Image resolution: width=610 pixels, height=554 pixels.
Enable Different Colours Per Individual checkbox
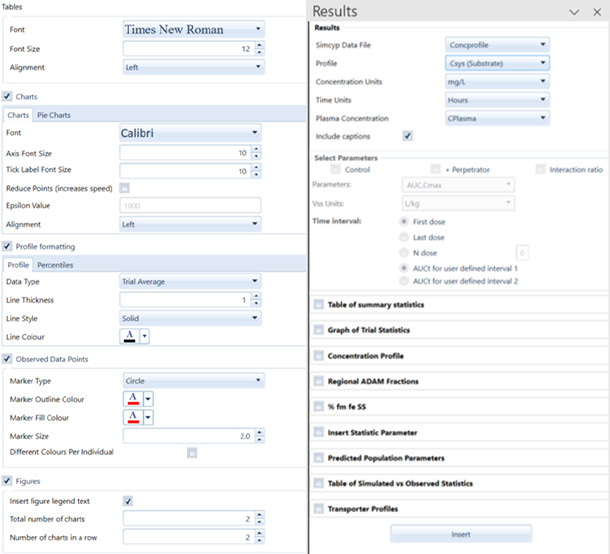click(192, 452)
